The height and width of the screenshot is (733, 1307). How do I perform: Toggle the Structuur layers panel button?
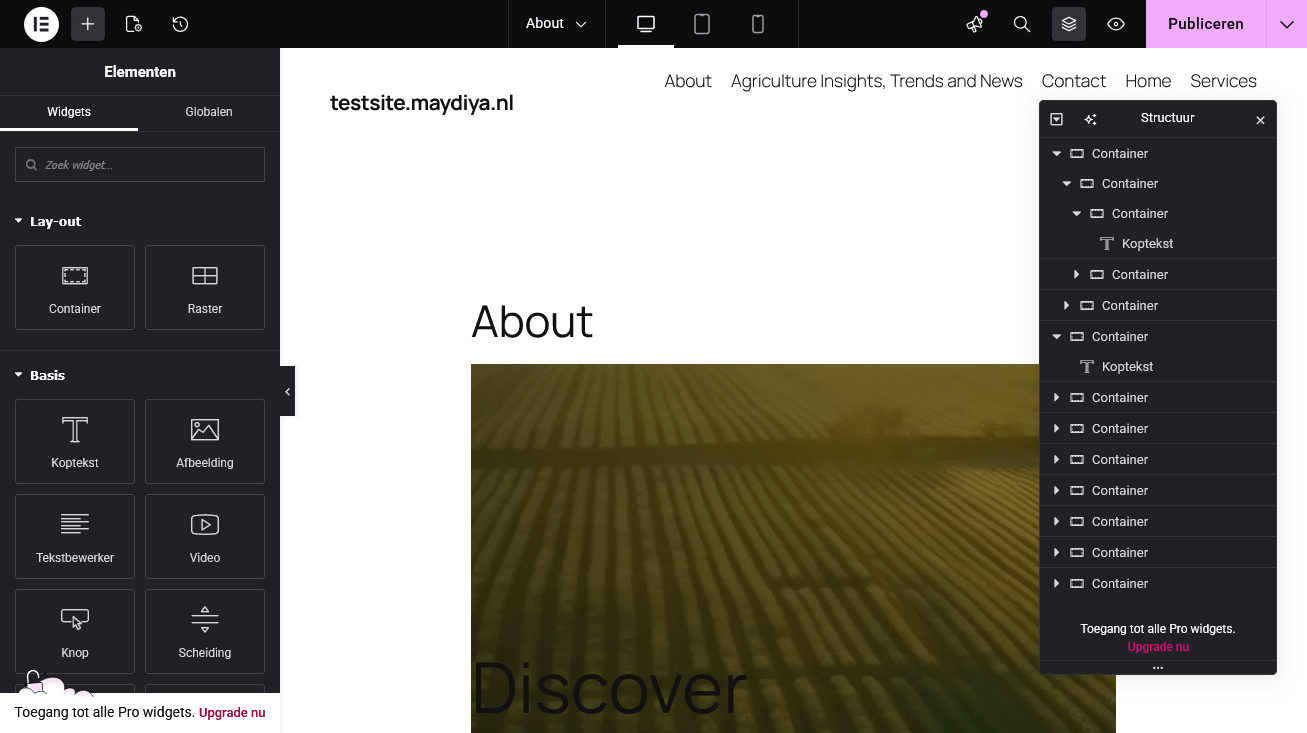[1068, 24]
